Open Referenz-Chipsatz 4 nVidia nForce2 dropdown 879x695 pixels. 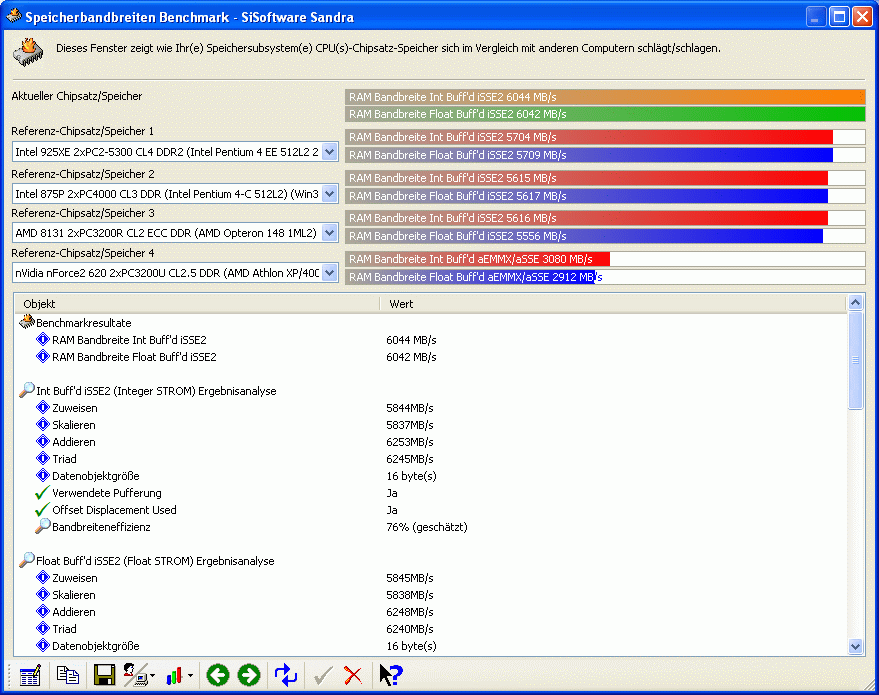[330, 273]
